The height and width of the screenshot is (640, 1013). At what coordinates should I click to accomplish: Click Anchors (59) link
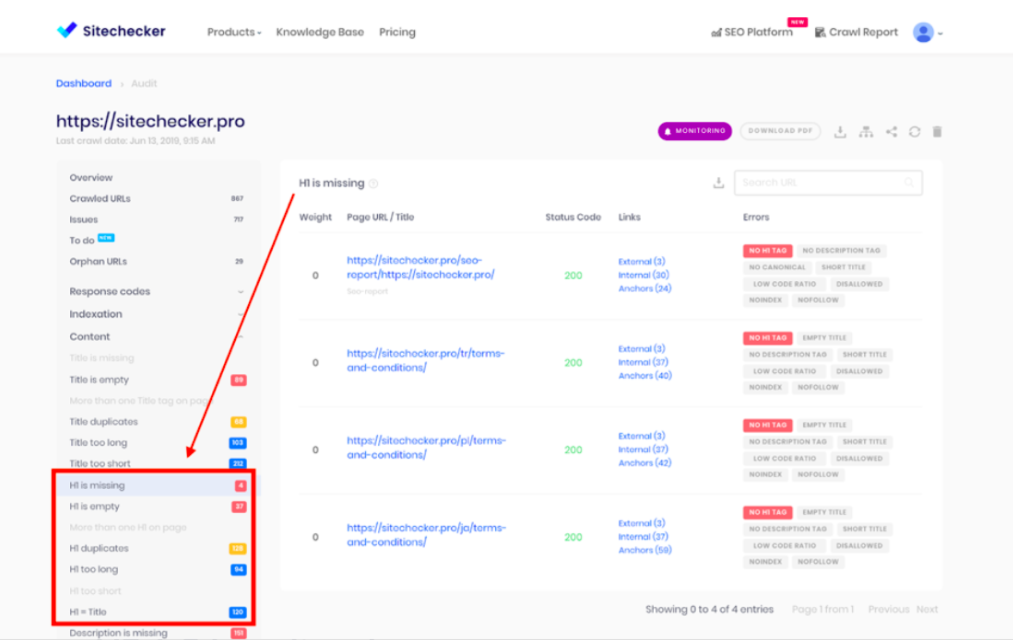pos(645,550)
